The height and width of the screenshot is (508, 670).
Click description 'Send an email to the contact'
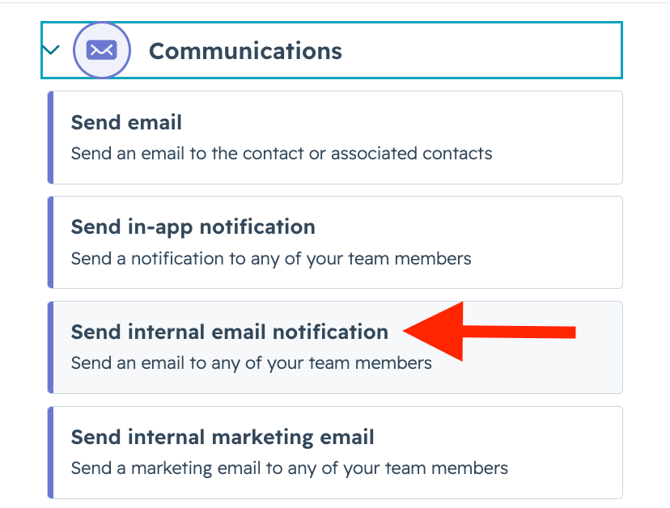tap(281, 154)
